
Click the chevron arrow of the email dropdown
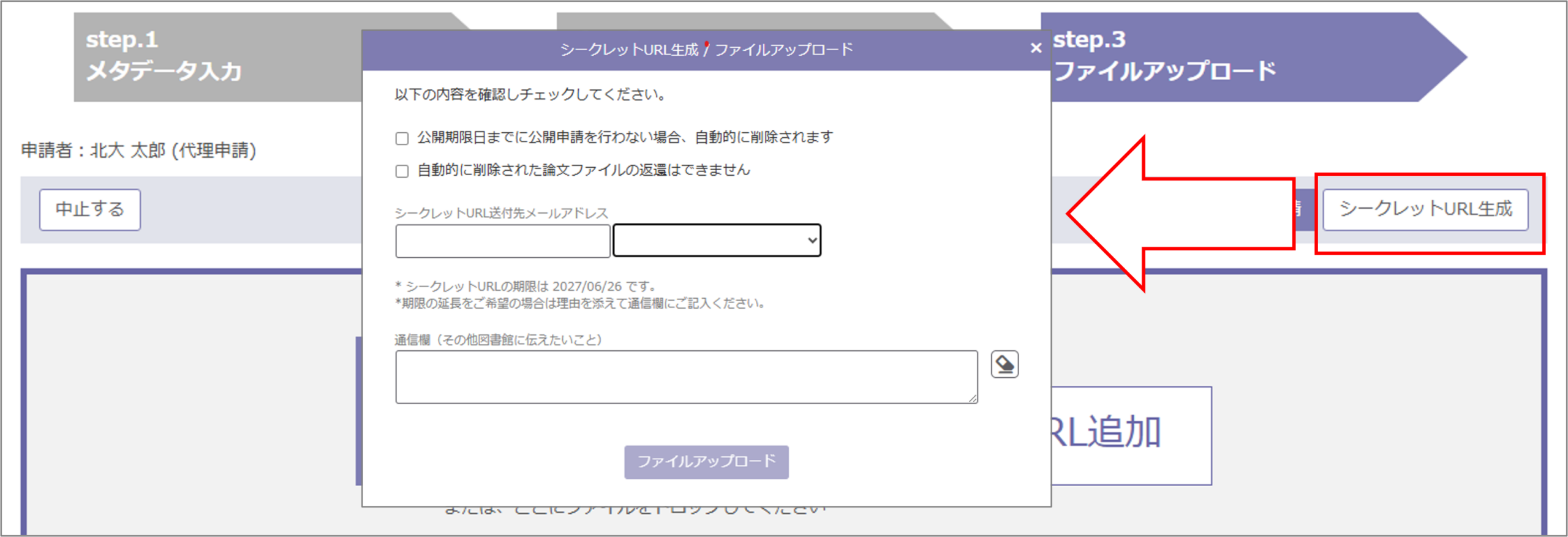812,240
